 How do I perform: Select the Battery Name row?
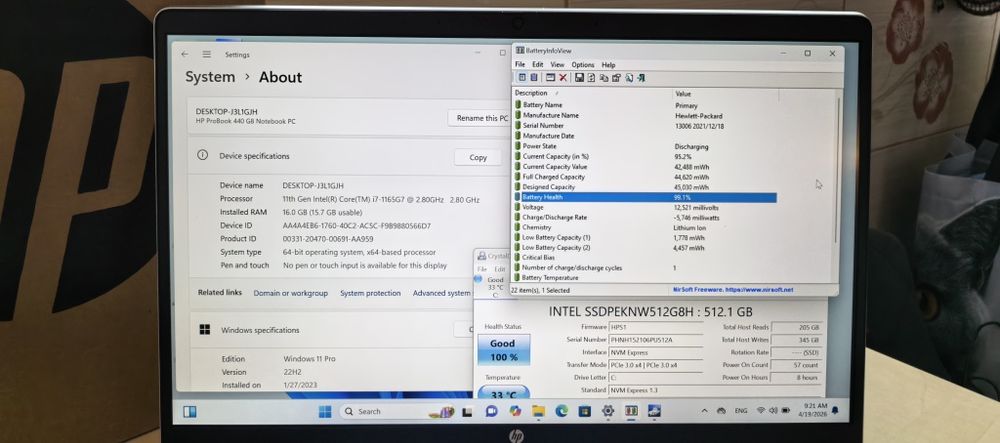coord(645,105)
